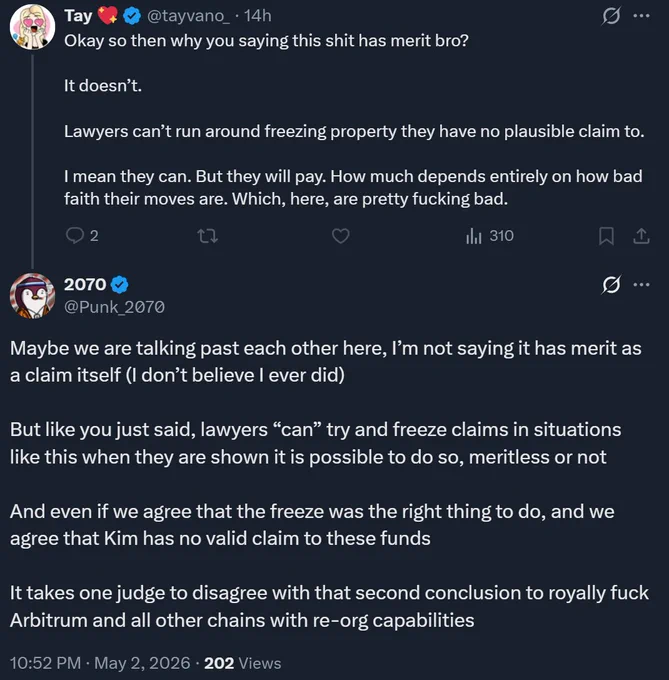Visit the @Punk_2070 handle link
This screenshot has width=669, height=680.
pos(114,307)
